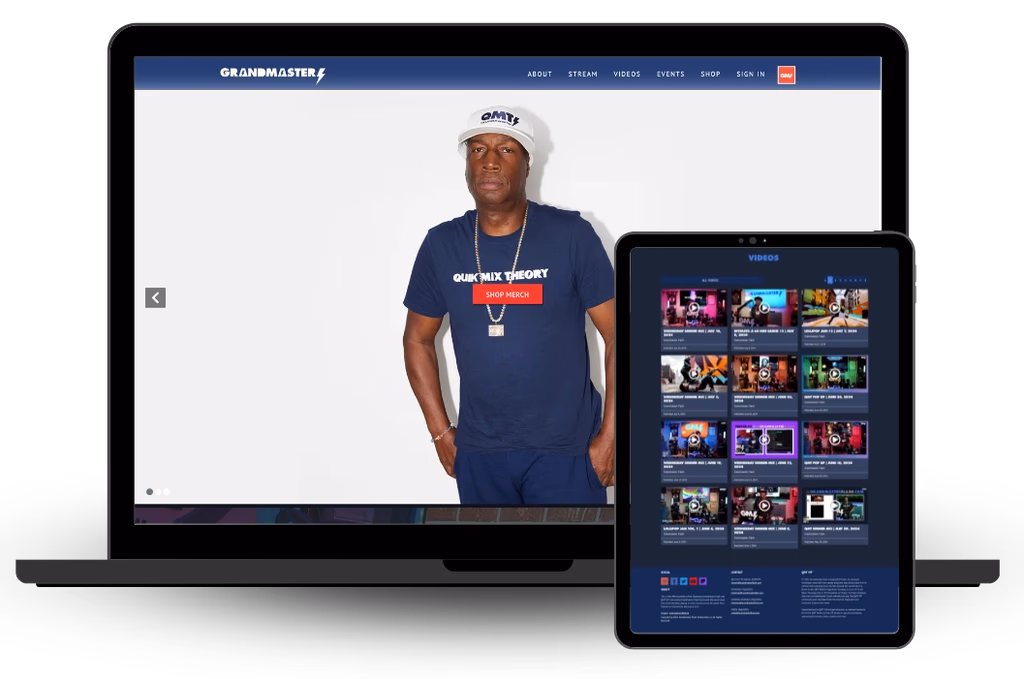Play the video with white panel and green shirt

835,505
